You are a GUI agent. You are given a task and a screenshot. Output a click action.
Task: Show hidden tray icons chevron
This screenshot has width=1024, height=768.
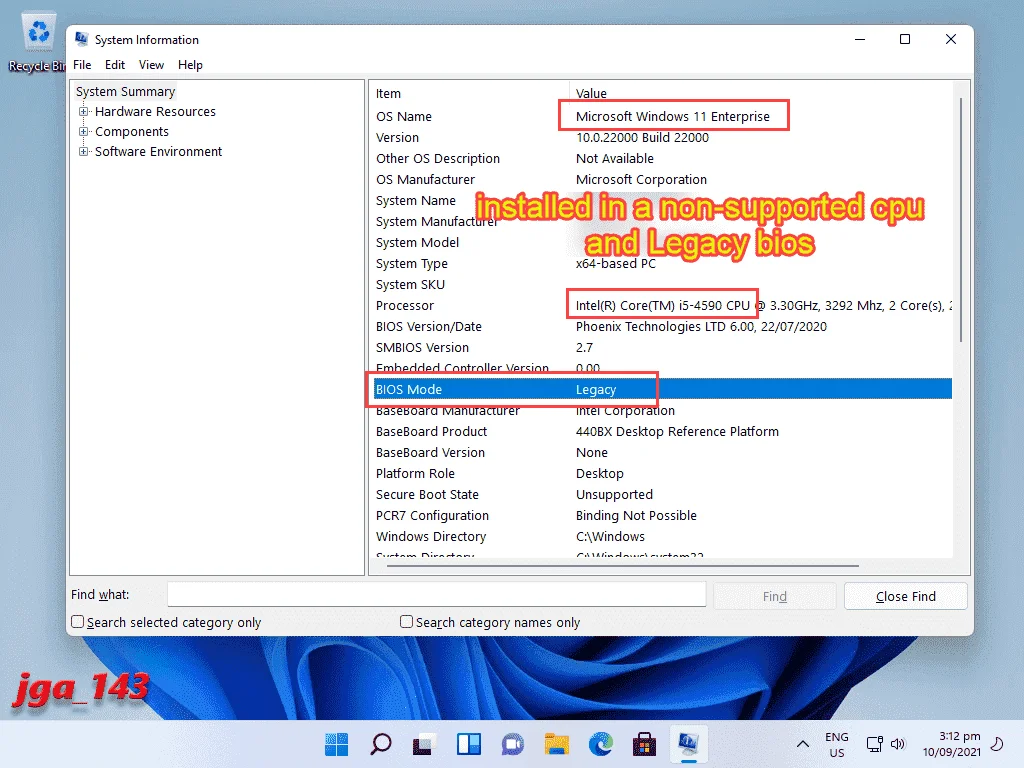point(803,744)
